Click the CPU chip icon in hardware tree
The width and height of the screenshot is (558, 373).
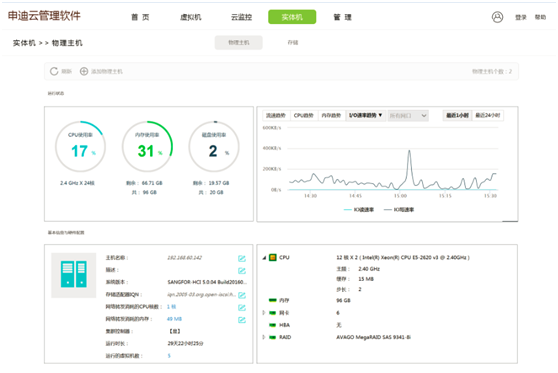coord(273,257)
